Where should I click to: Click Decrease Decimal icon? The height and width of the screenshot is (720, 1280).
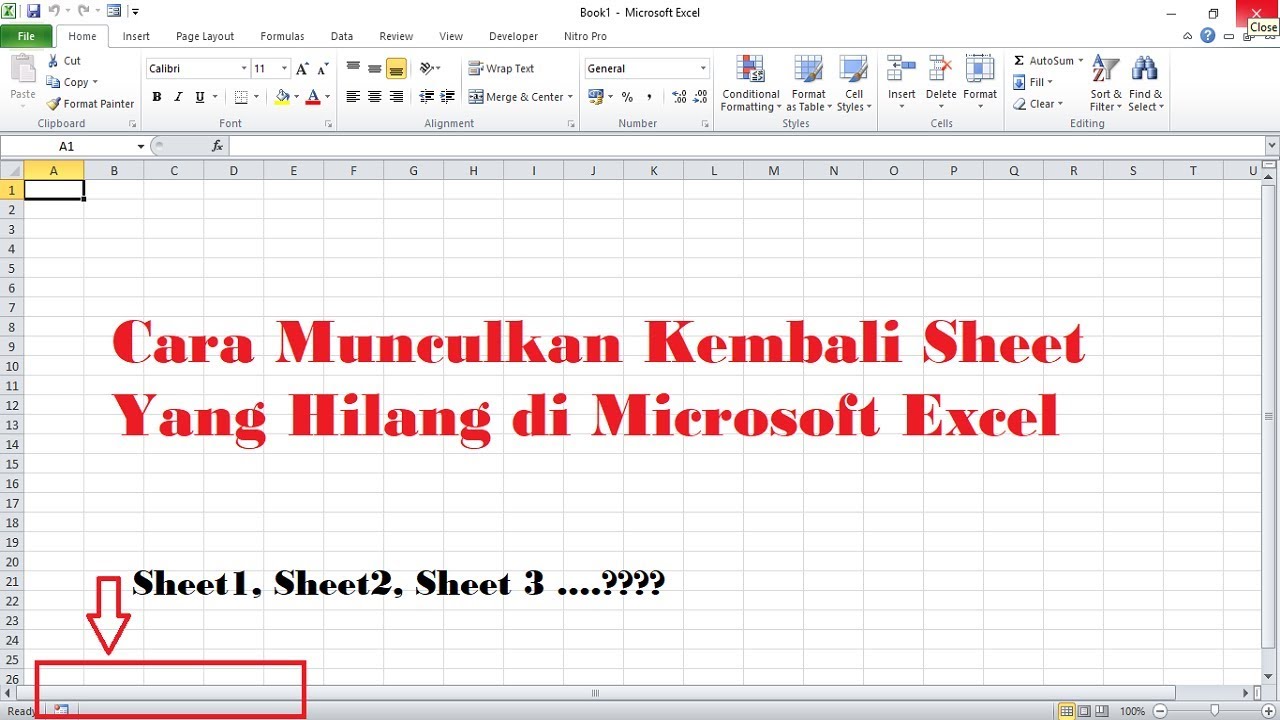(x=700, y=97)
